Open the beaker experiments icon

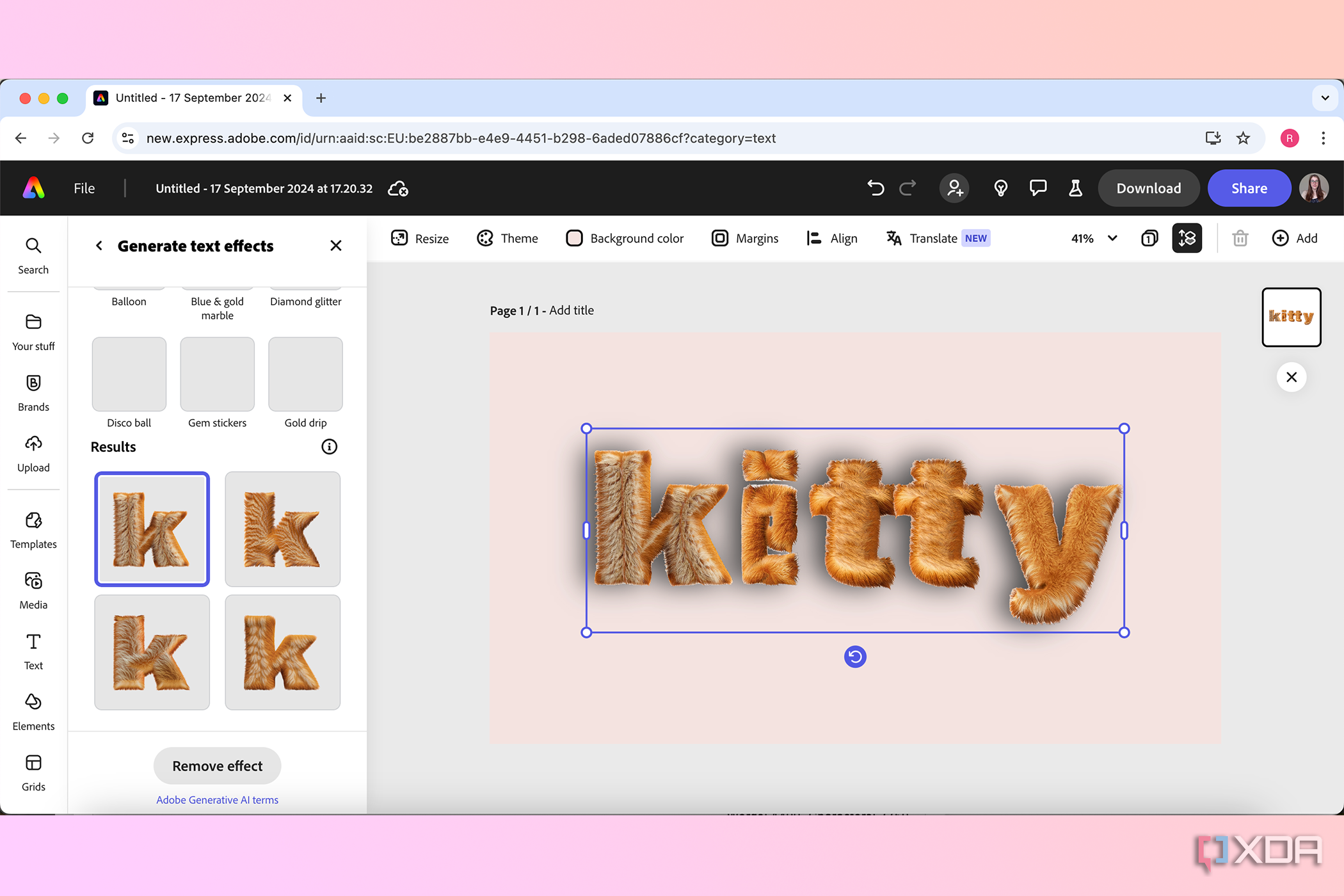pyautogui.click(x=1075, y=188)
